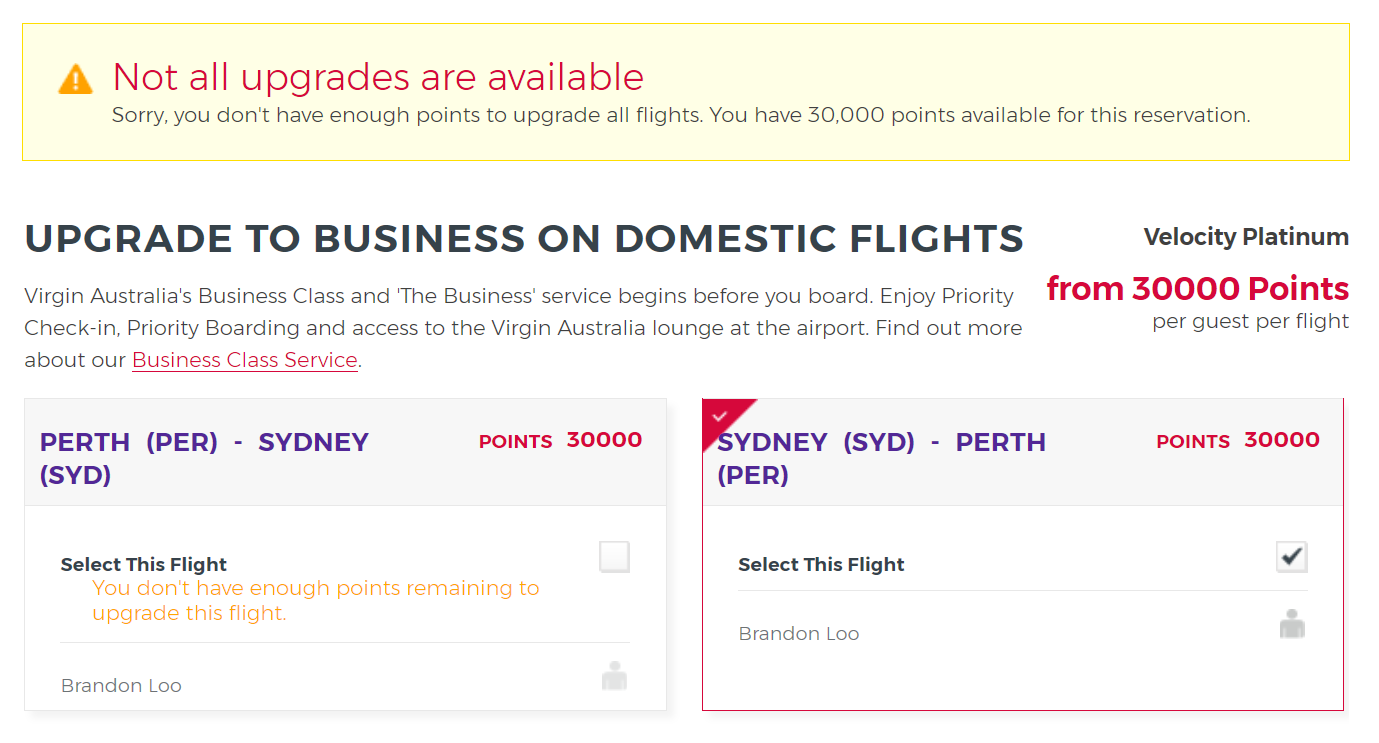Screen dimensions: 1379x743
Task: Untick the Sydney to Perth flight checkbox
Action: click(x=1292, y=557)
